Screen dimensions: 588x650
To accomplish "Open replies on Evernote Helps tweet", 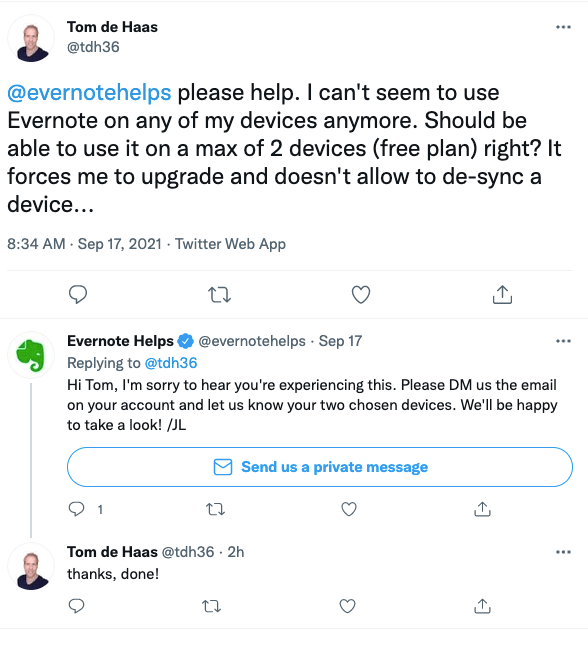I will click(x=76, y=509).
